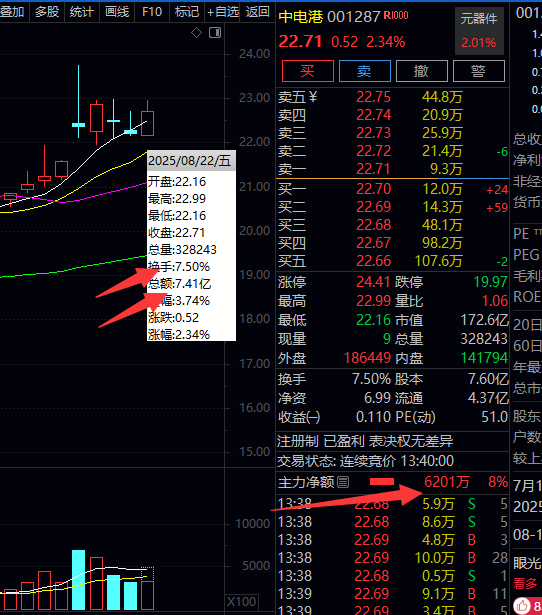Add stock via +自选 button

pos(222,12)
